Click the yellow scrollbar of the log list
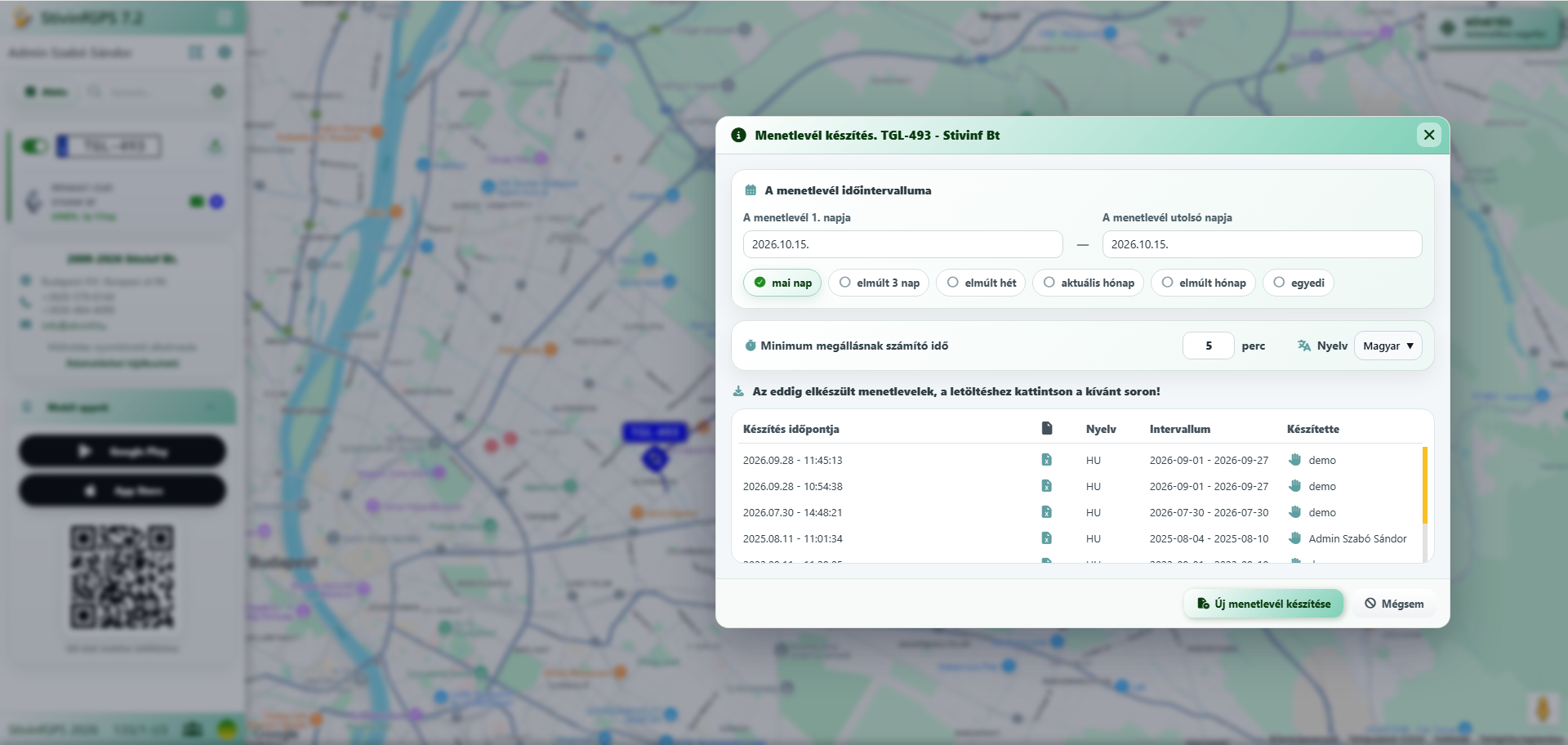This screenshot has height=745, width=1568. 1424,485
